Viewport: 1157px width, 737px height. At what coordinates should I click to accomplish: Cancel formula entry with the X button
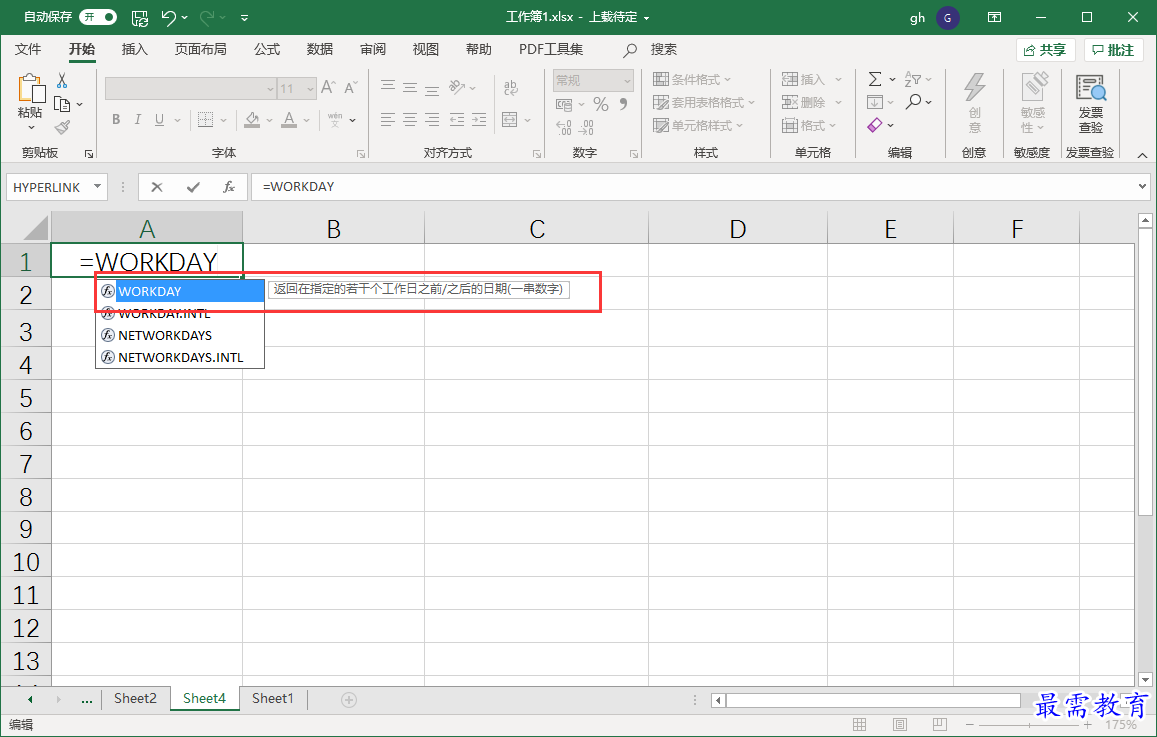156,187
